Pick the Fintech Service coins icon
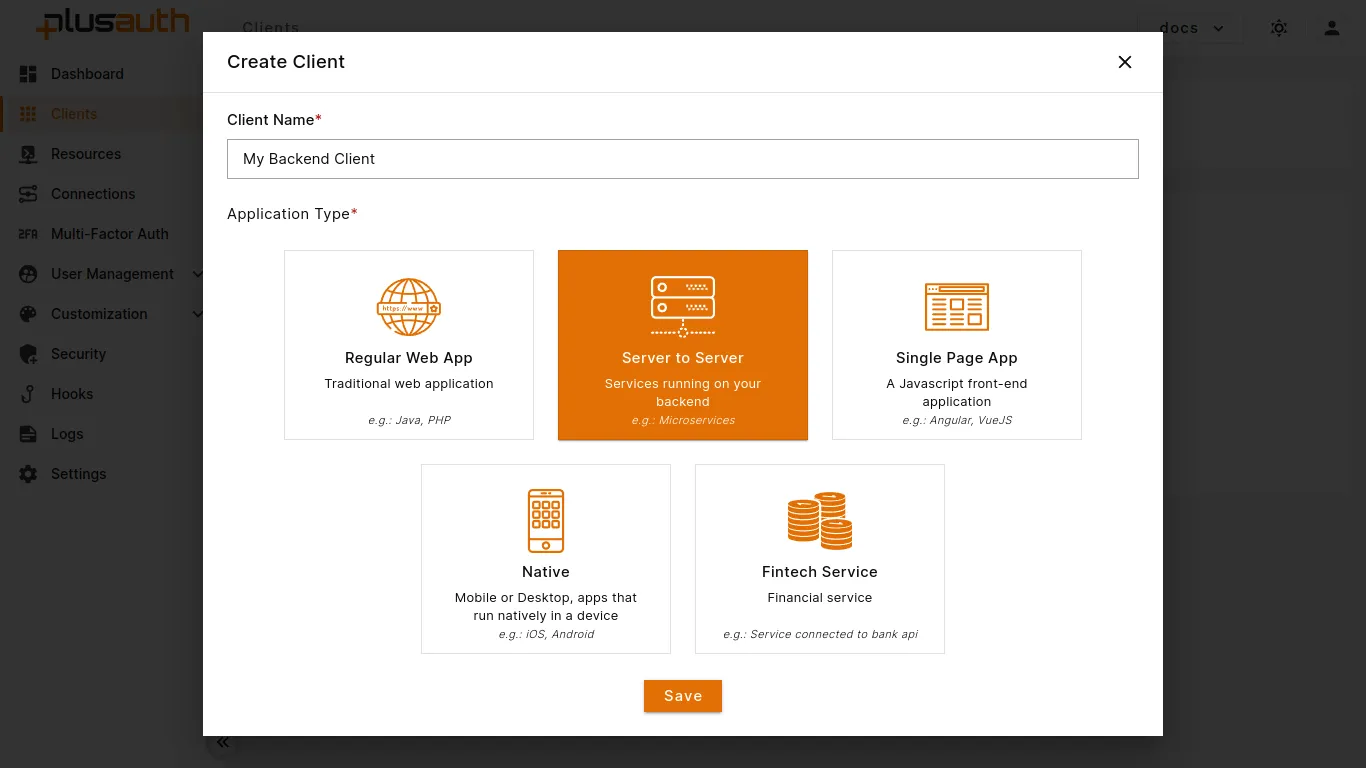1366x768 pixels. tap(820, 520)
